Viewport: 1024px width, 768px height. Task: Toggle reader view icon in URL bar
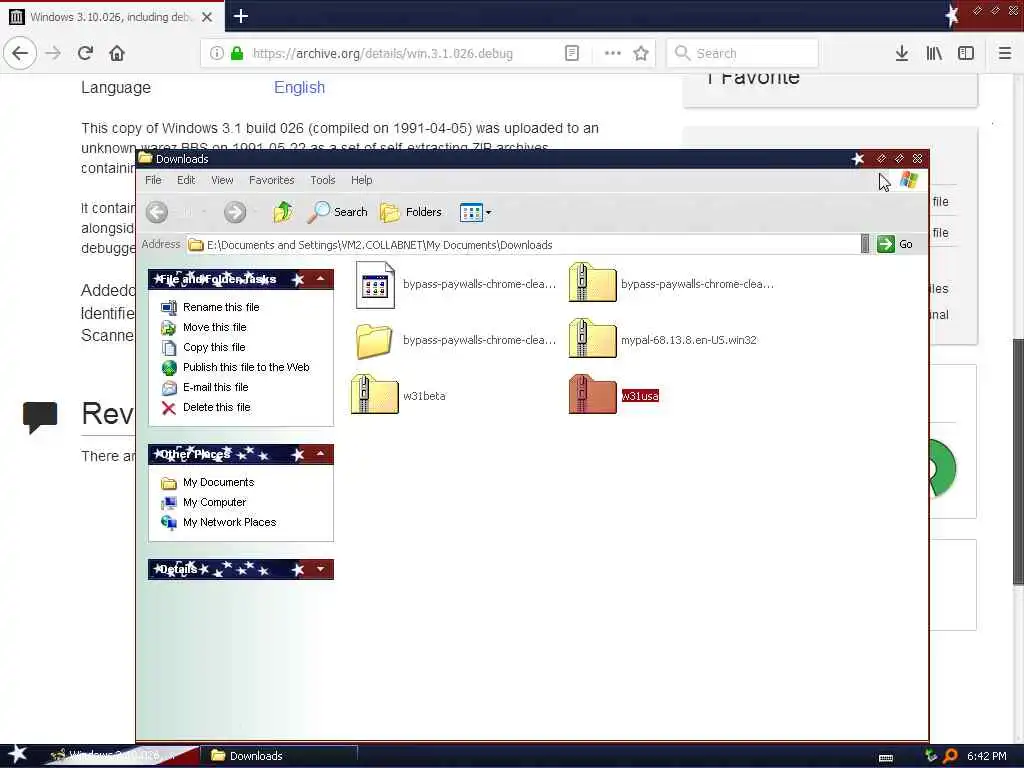pos(572,54)
